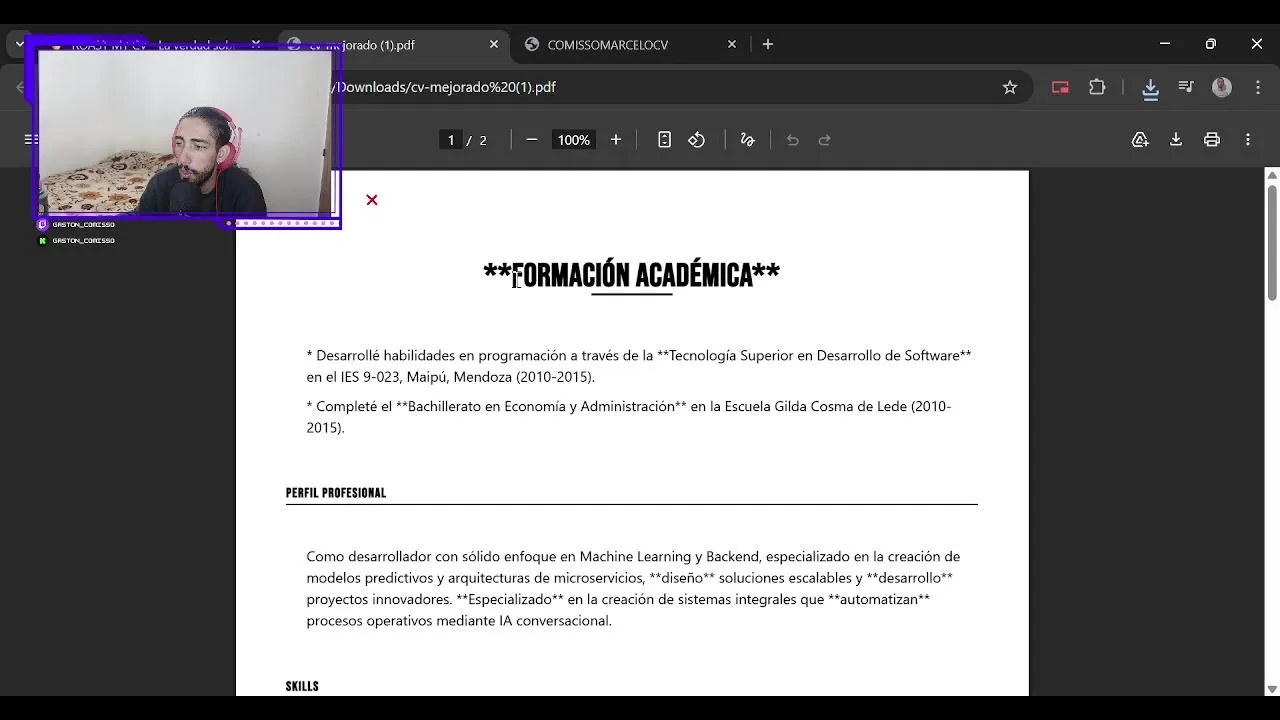
Task: Click the red media control icon
Action: tap(1061, 87)
